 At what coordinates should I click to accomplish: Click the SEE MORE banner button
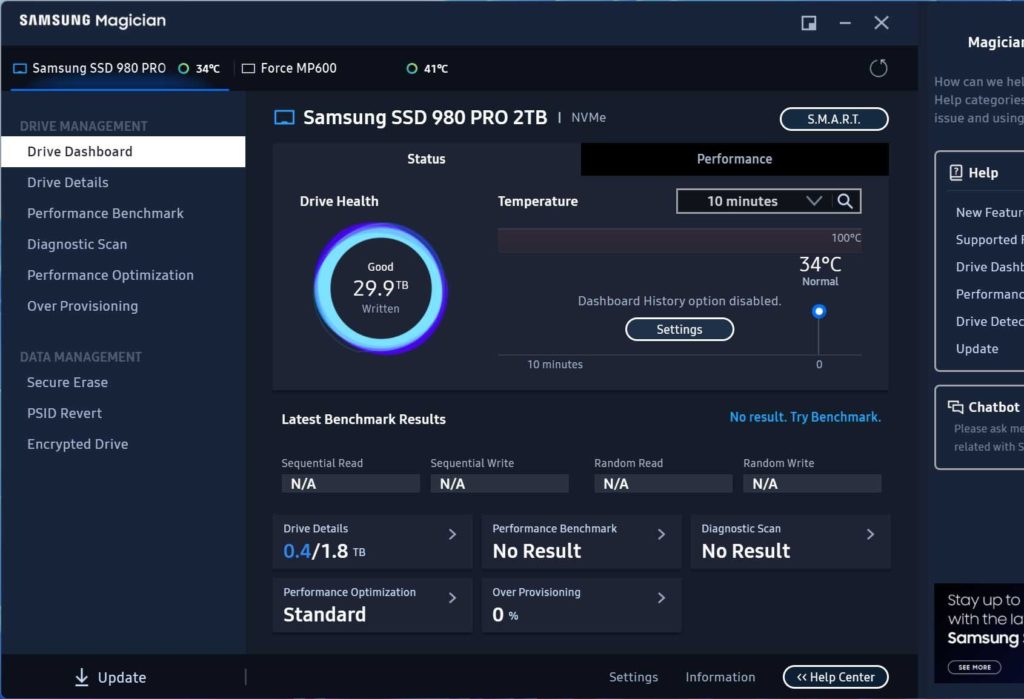pyautogui.click(x=973, y=667)
